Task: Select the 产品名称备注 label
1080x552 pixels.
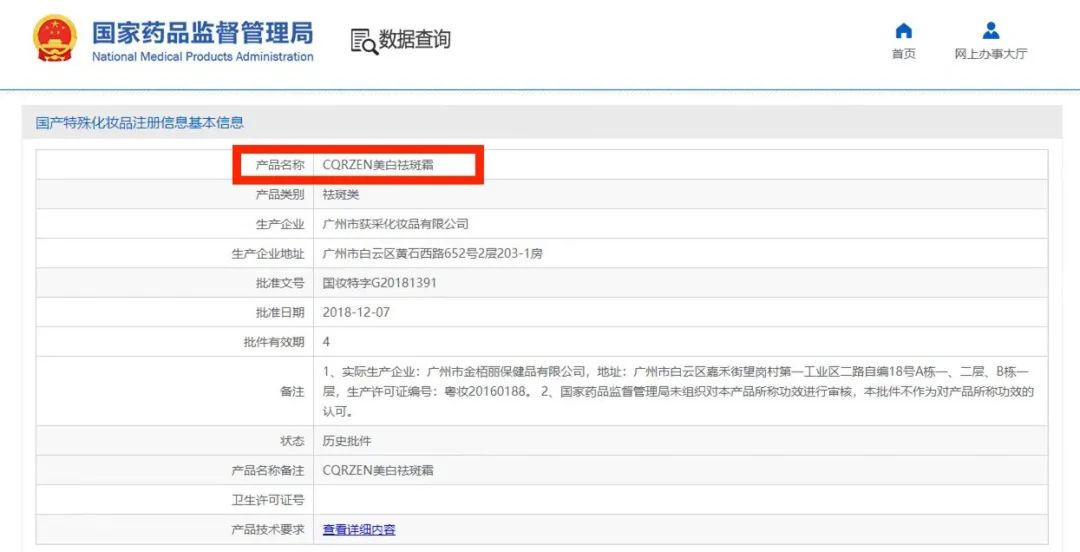Action: [x=268, y=471]
